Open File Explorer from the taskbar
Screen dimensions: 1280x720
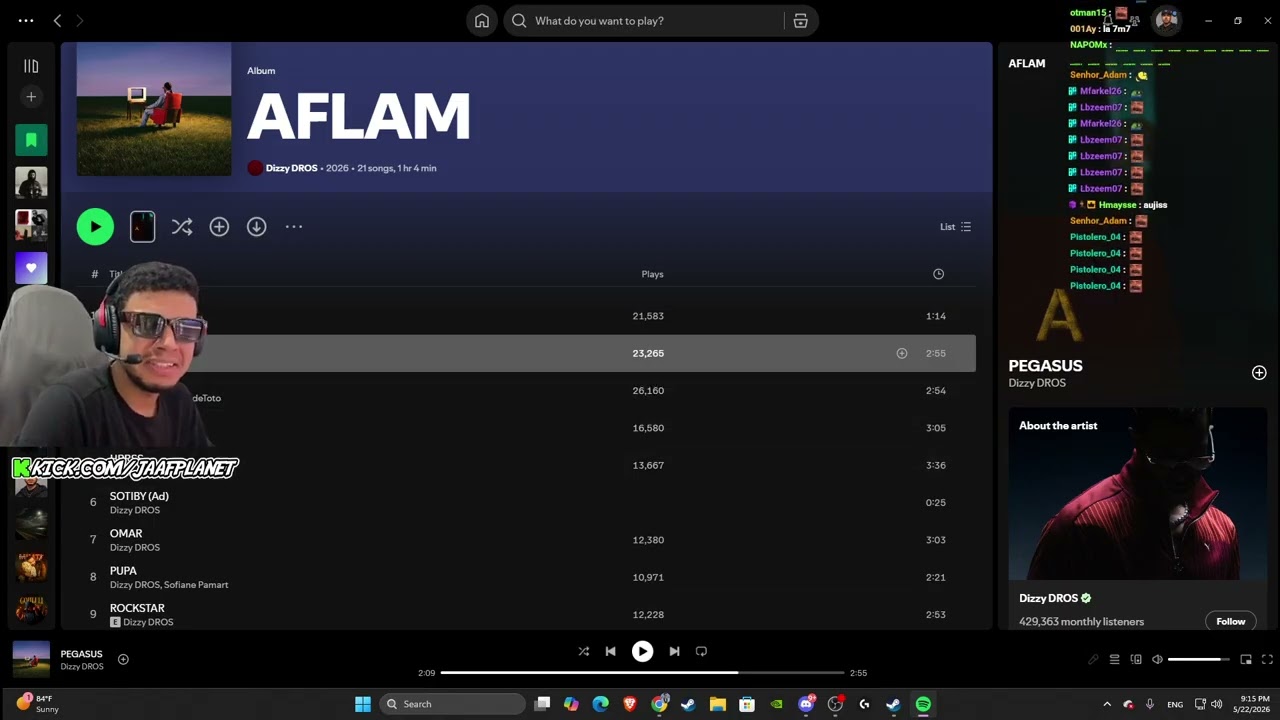click(717, 704)
